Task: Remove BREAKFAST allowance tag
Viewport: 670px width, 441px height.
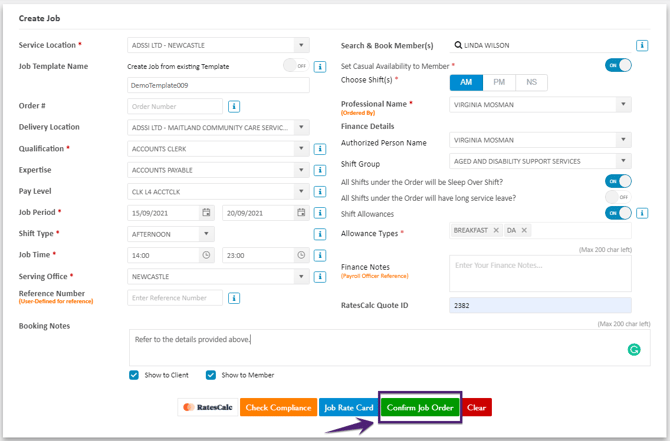Action: [x=496, y=230]
